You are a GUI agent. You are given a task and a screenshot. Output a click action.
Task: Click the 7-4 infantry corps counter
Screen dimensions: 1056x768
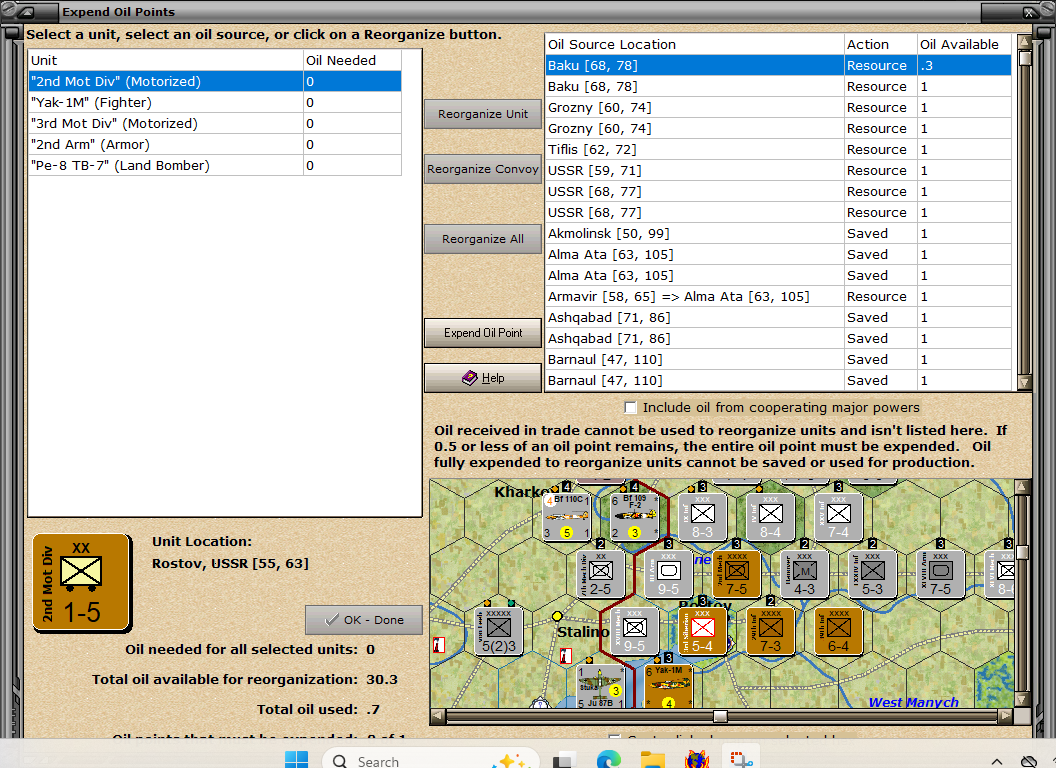[x=838, y=517]
